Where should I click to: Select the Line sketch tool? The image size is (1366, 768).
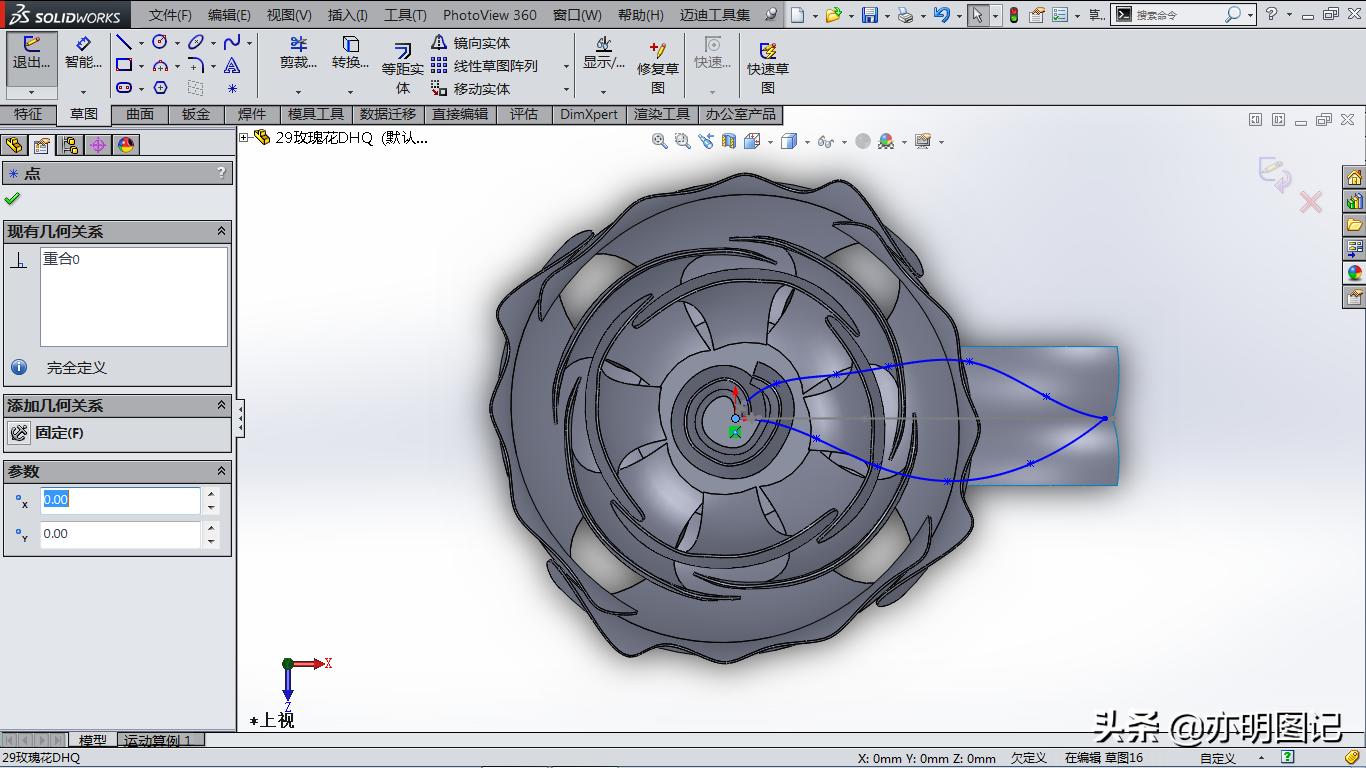(x=125, y=42)
